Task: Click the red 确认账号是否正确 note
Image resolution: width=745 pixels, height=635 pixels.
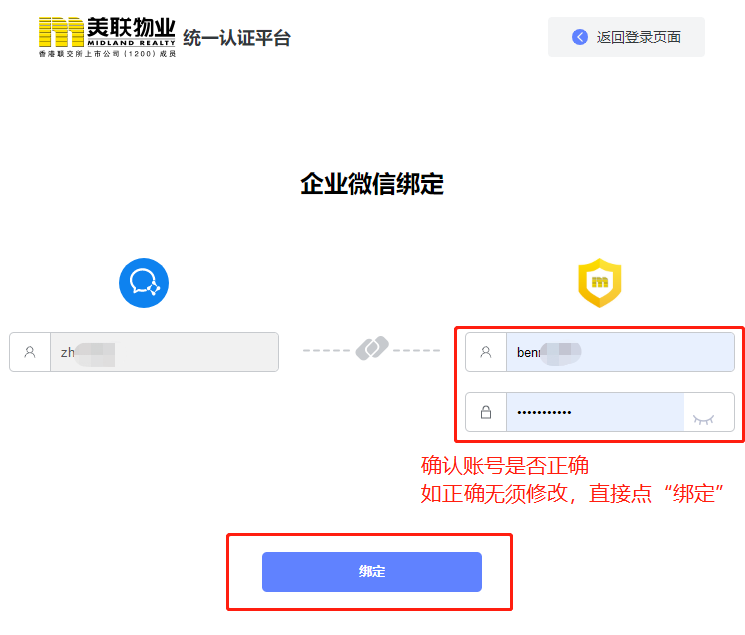Action: pyautogui.click(x=505, y=465)
